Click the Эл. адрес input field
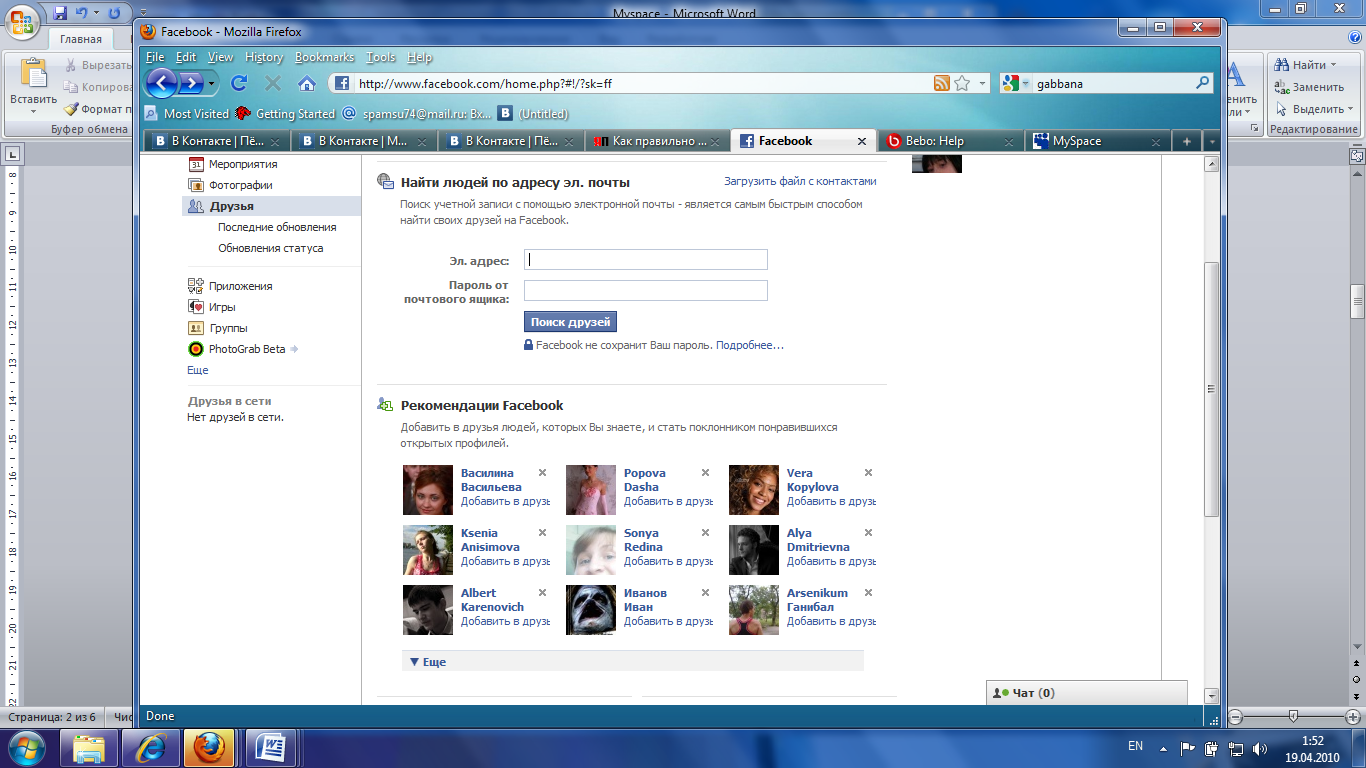The width and height of the screenshot is (1366, 768). [646, 260]
